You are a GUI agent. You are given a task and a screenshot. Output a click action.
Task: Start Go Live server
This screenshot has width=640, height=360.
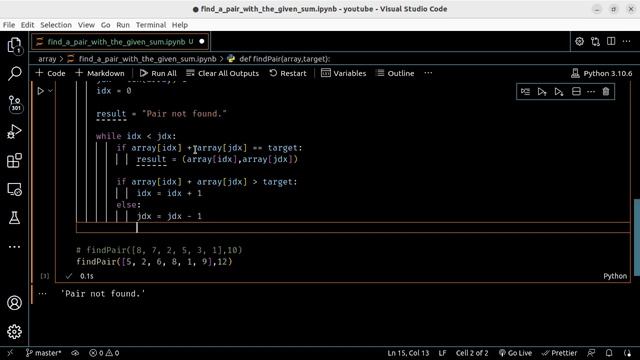pos(515,353)
